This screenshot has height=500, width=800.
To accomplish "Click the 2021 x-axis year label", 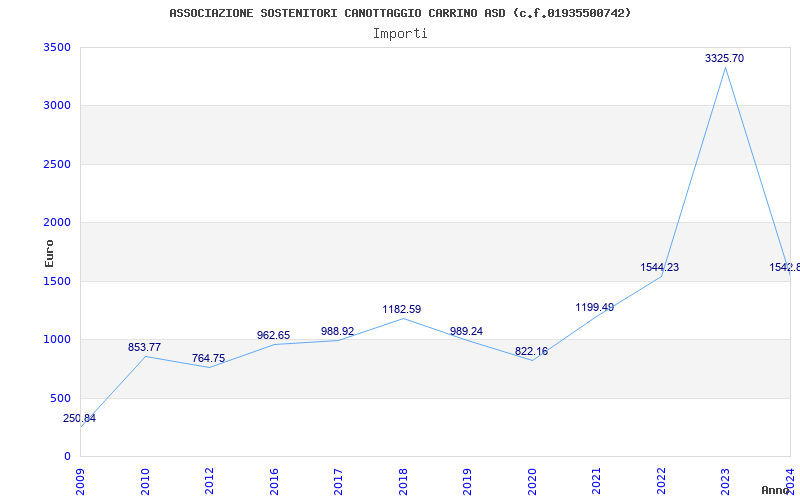I will coord(596,482).
